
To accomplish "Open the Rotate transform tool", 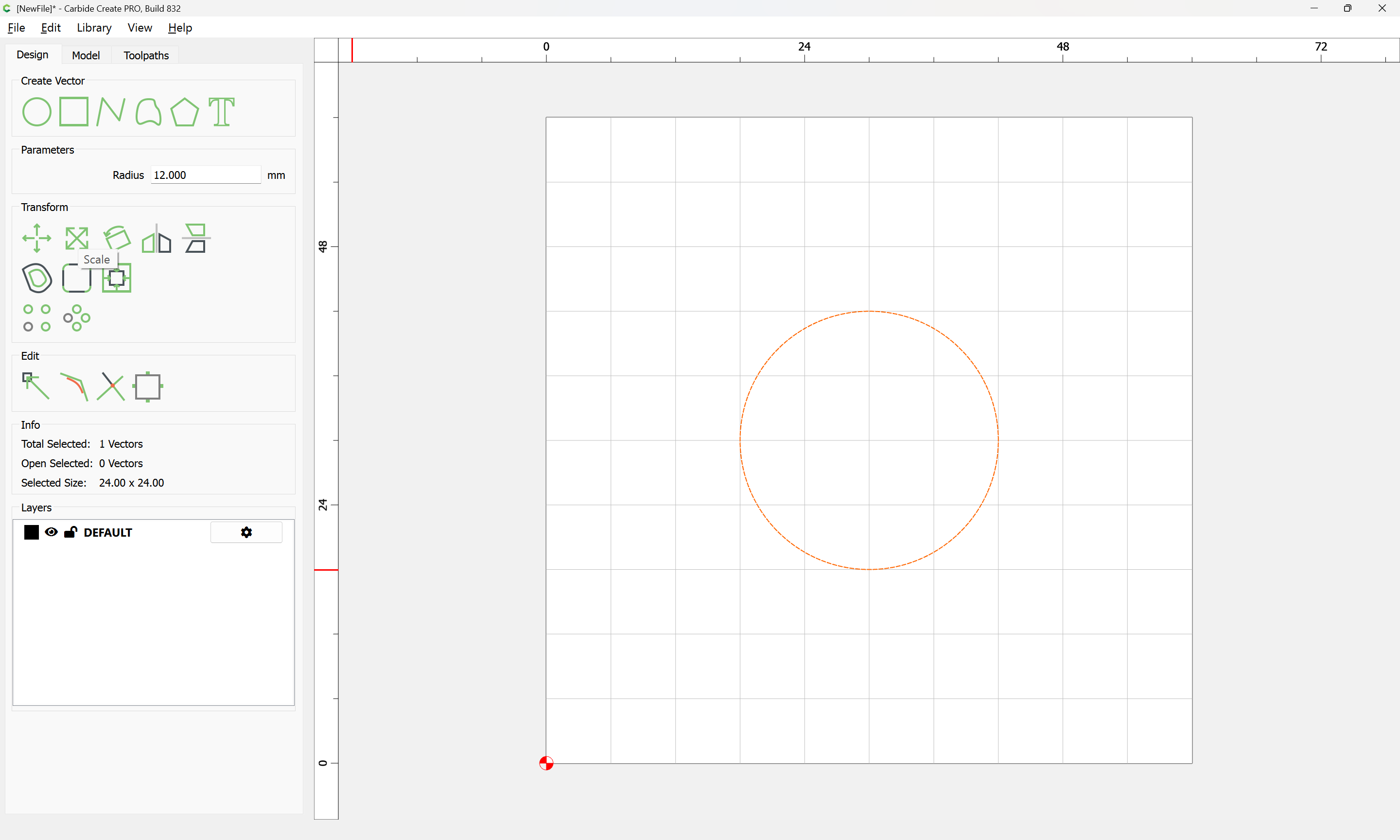I will [117, 238].
